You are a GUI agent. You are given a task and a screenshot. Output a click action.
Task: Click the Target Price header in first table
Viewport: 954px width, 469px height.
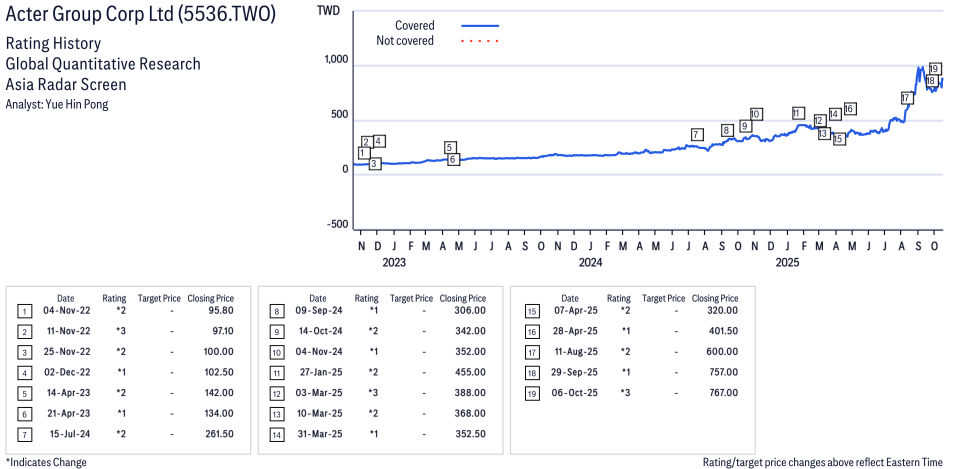[x=159, y=298]
